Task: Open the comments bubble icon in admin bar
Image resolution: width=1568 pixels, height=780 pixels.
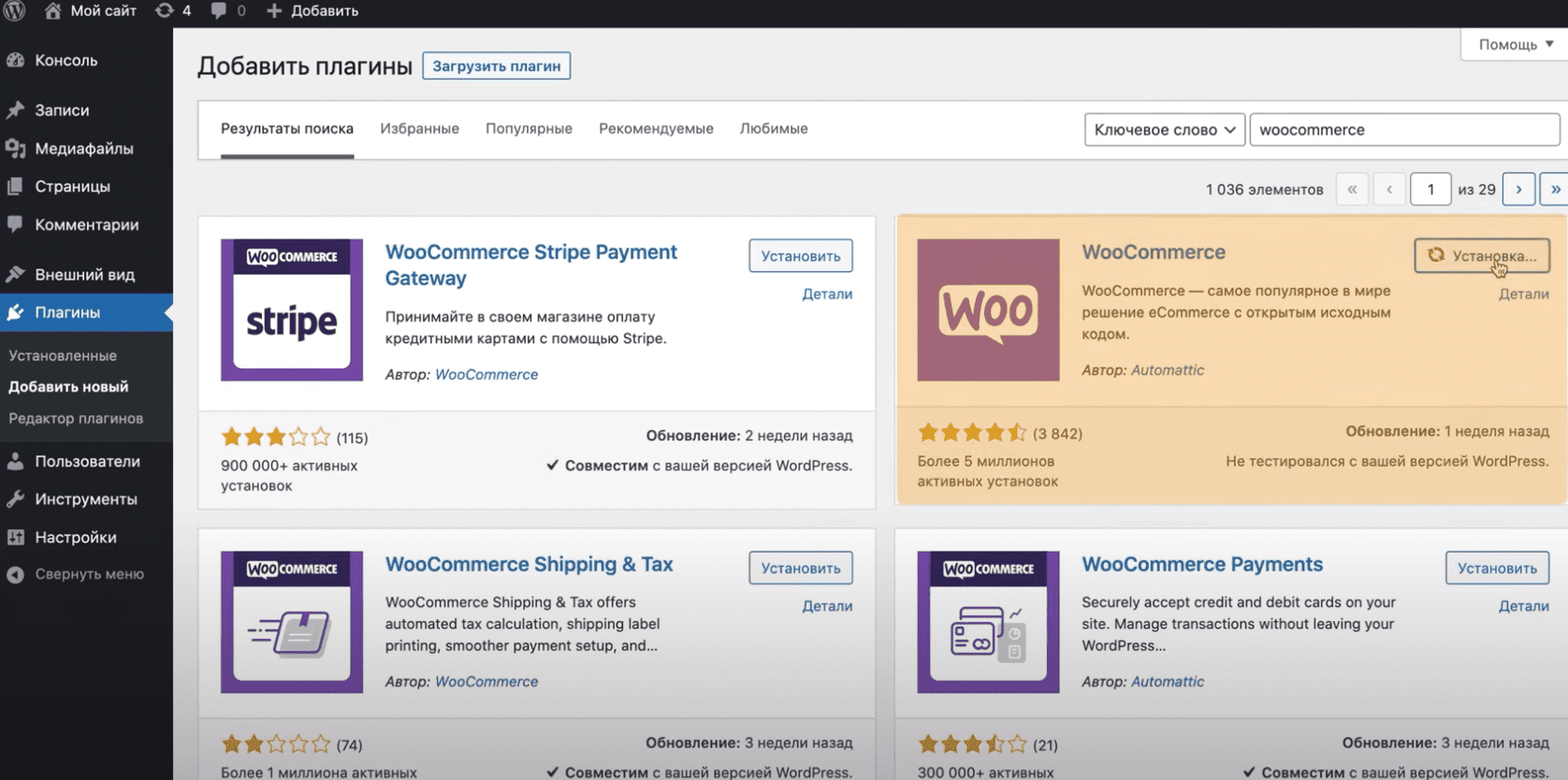Action: [x=219, y=10]
